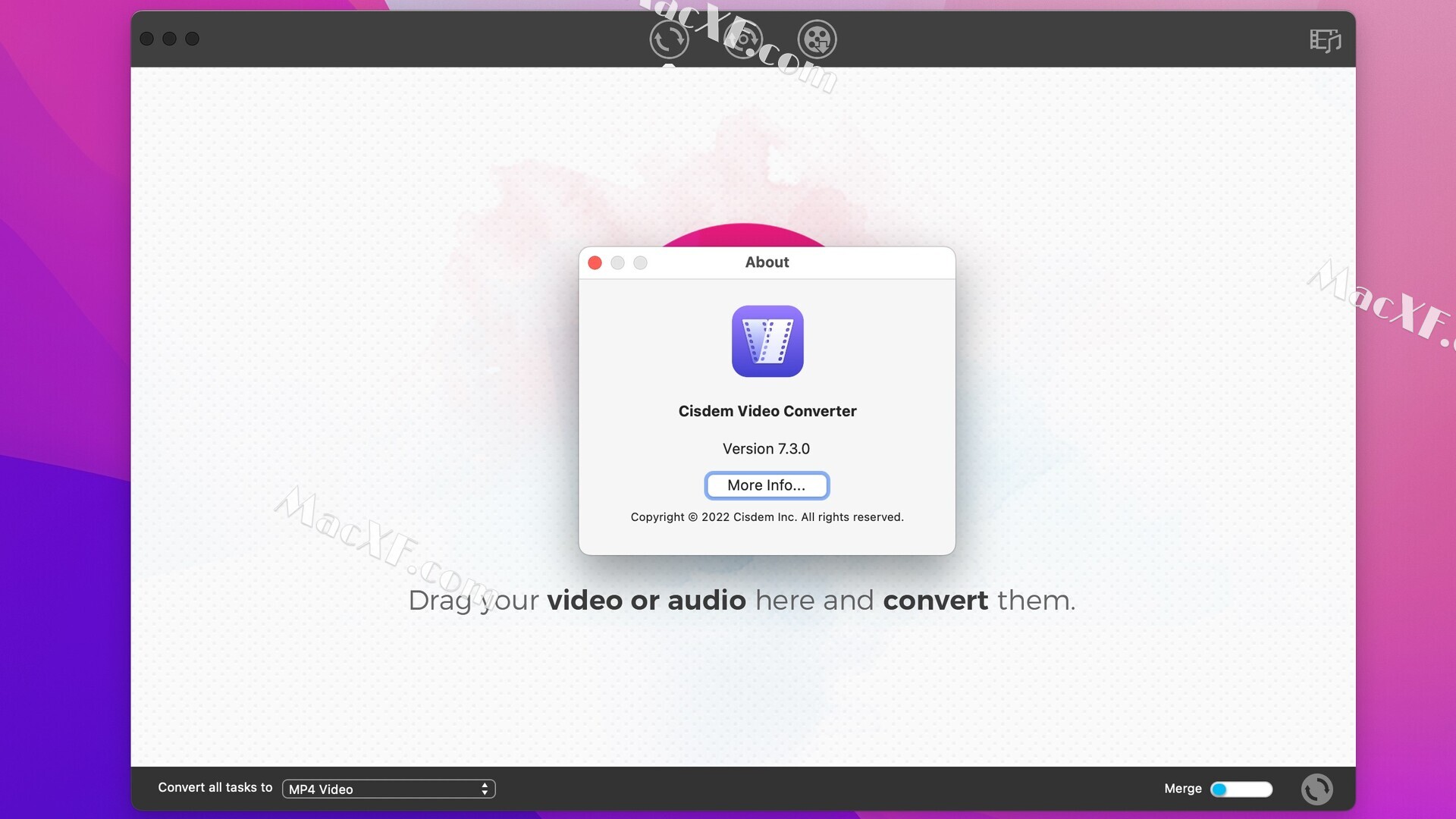Click the About dialog title
The image size is (1456, 819).
pyautogui.click(x=767, y=262)
